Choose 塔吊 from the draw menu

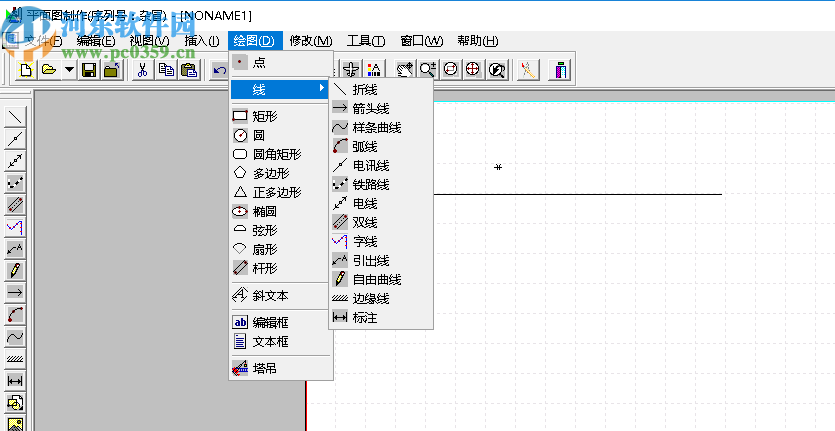(x=281, y=368)
